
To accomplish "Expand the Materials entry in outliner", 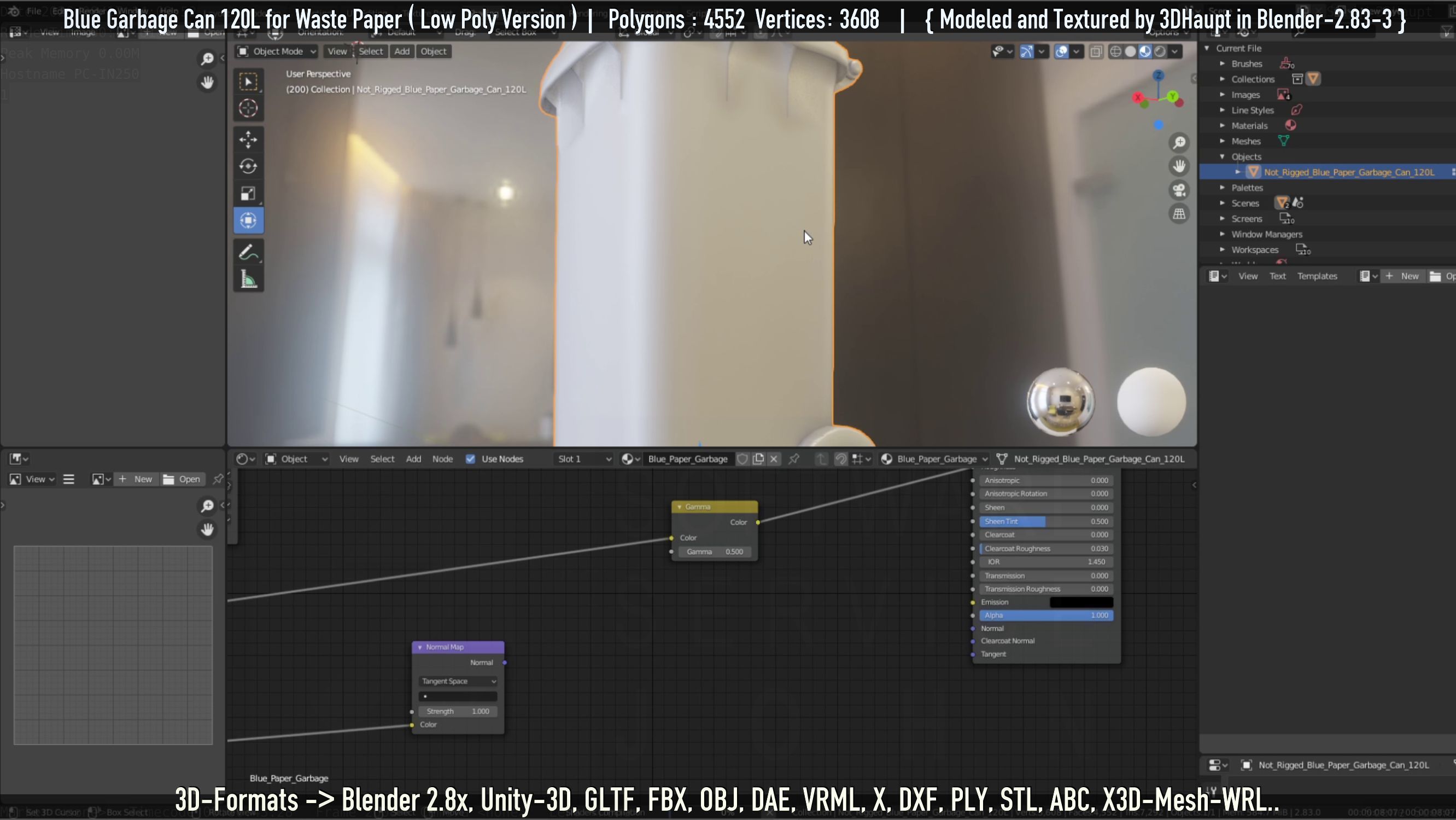I will tap(1223, 126).
